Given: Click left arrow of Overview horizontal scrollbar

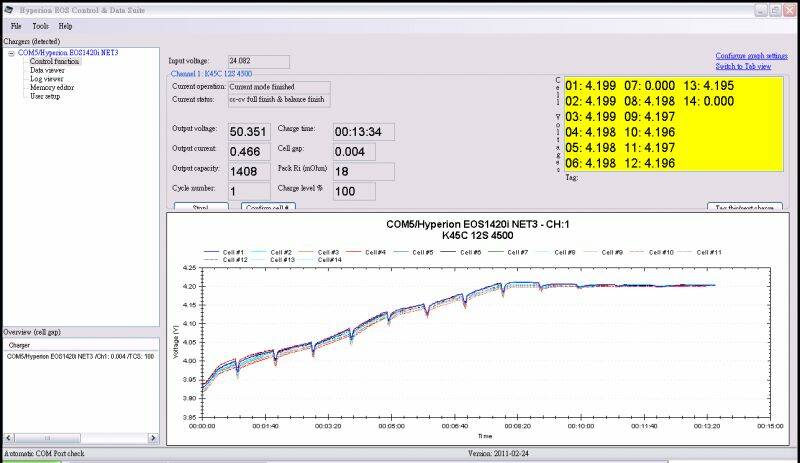Looking at the screenshot, I should pos(9,438).
